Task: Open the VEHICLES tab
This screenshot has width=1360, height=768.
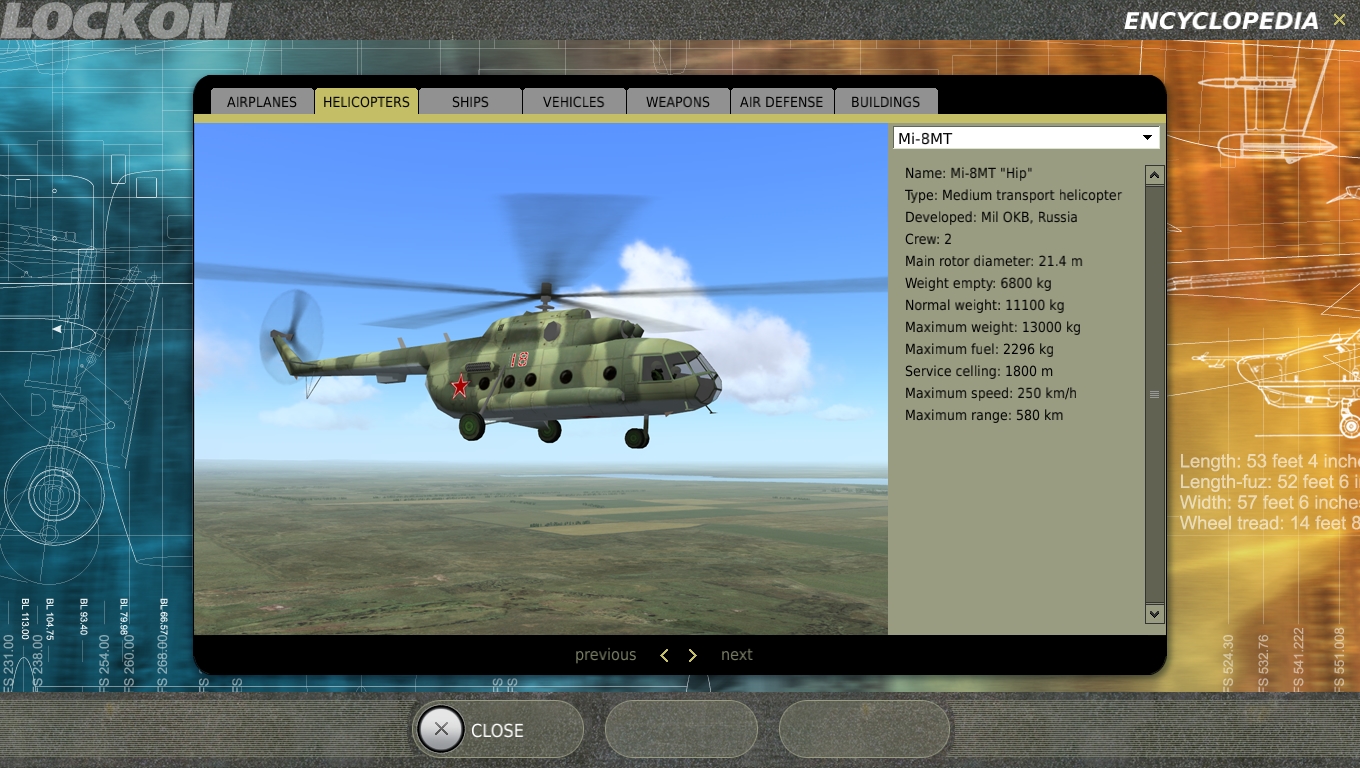Action: (574, 102)
